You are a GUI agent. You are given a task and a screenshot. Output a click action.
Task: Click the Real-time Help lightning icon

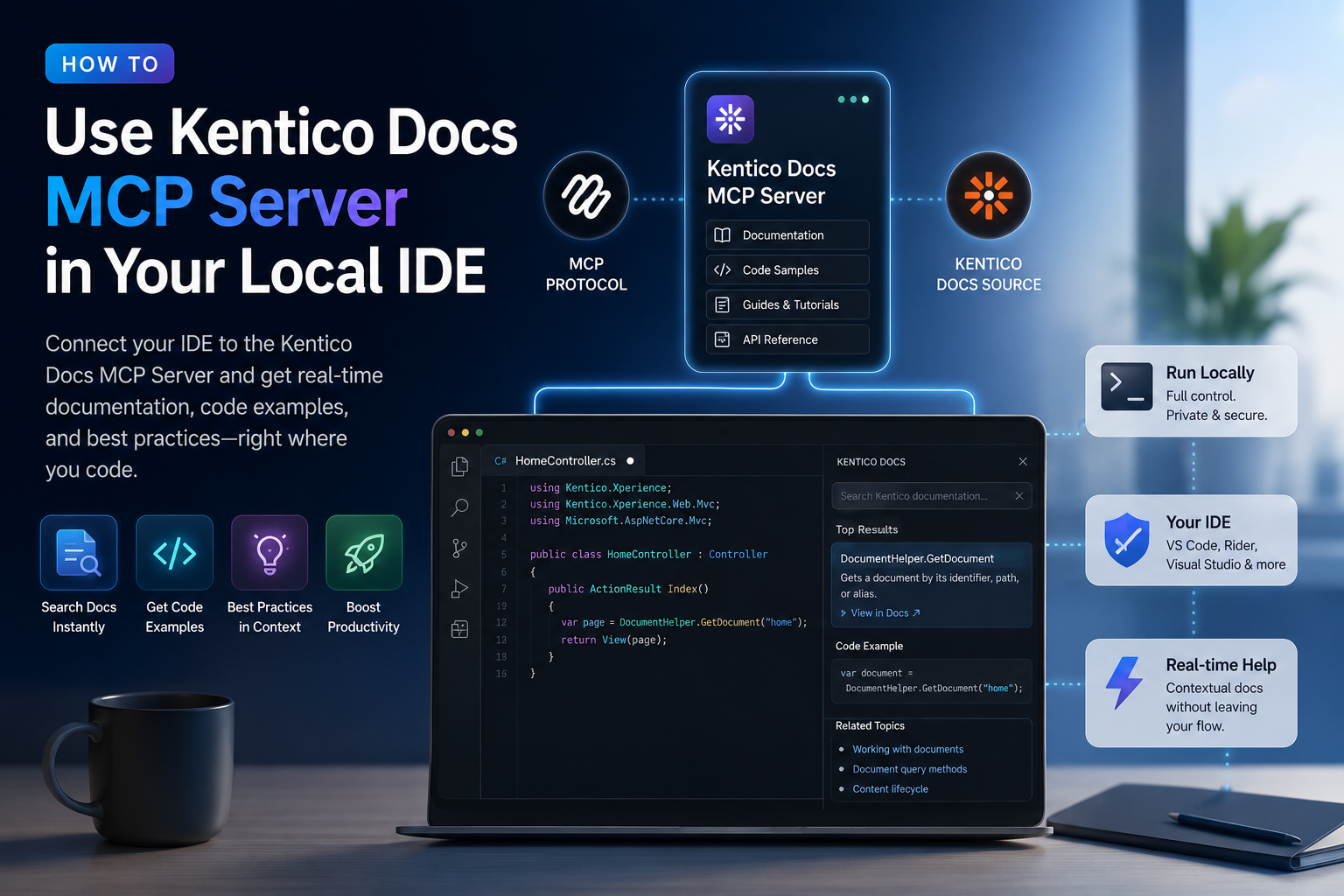1124,682
